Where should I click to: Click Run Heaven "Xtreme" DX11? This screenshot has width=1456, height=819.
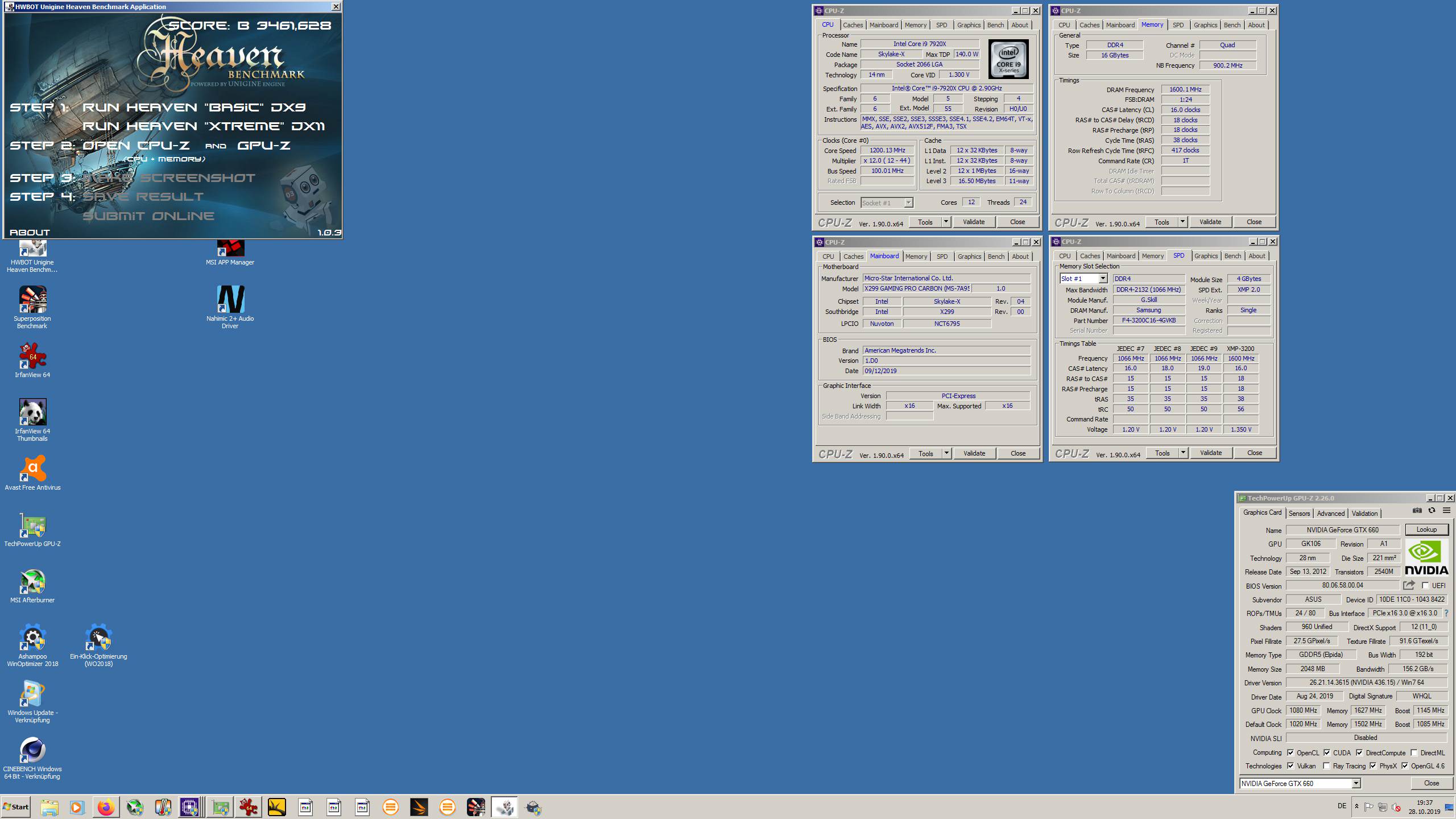click(x=204, y=126)
